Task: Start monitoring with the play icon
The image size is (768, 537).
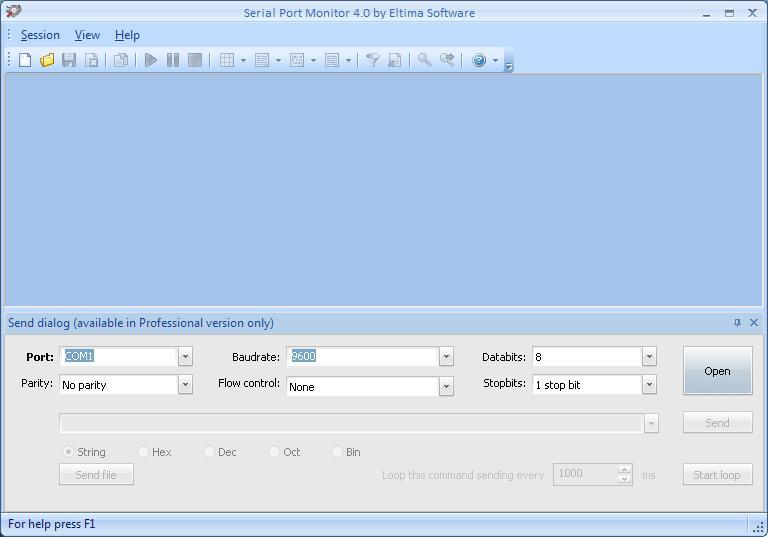Action: (x=151, y=60)
